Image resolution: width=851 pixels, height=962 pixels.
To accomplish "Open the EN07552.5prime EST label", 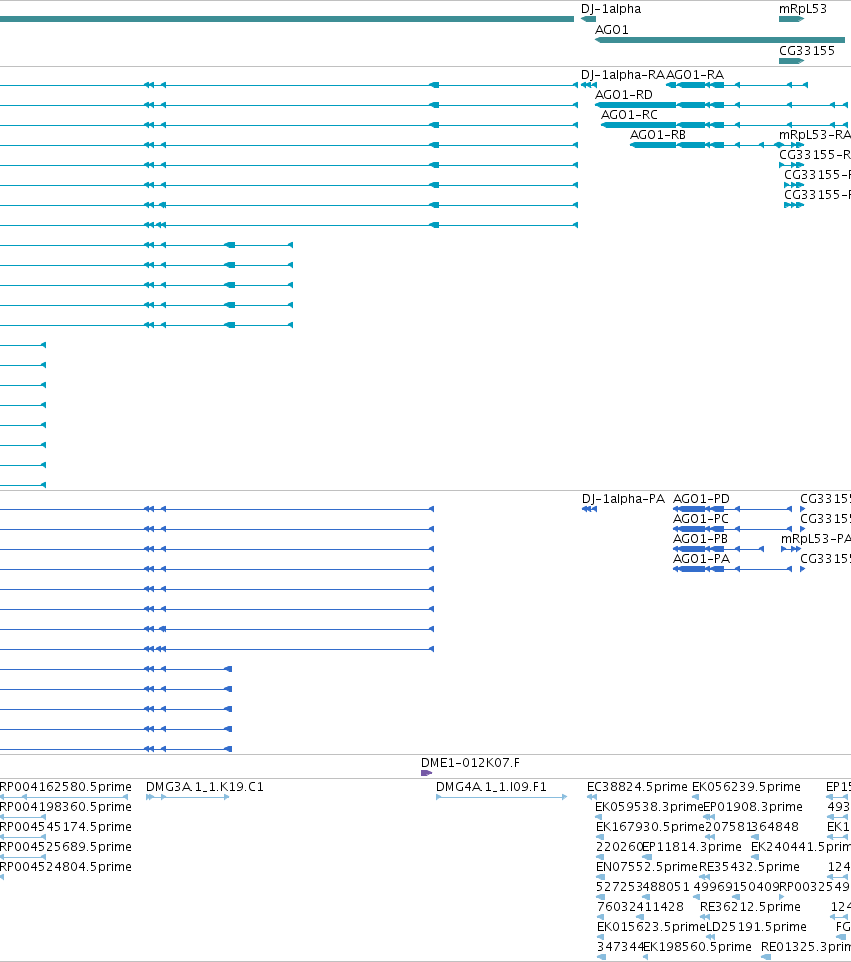I will coord(647,866).
